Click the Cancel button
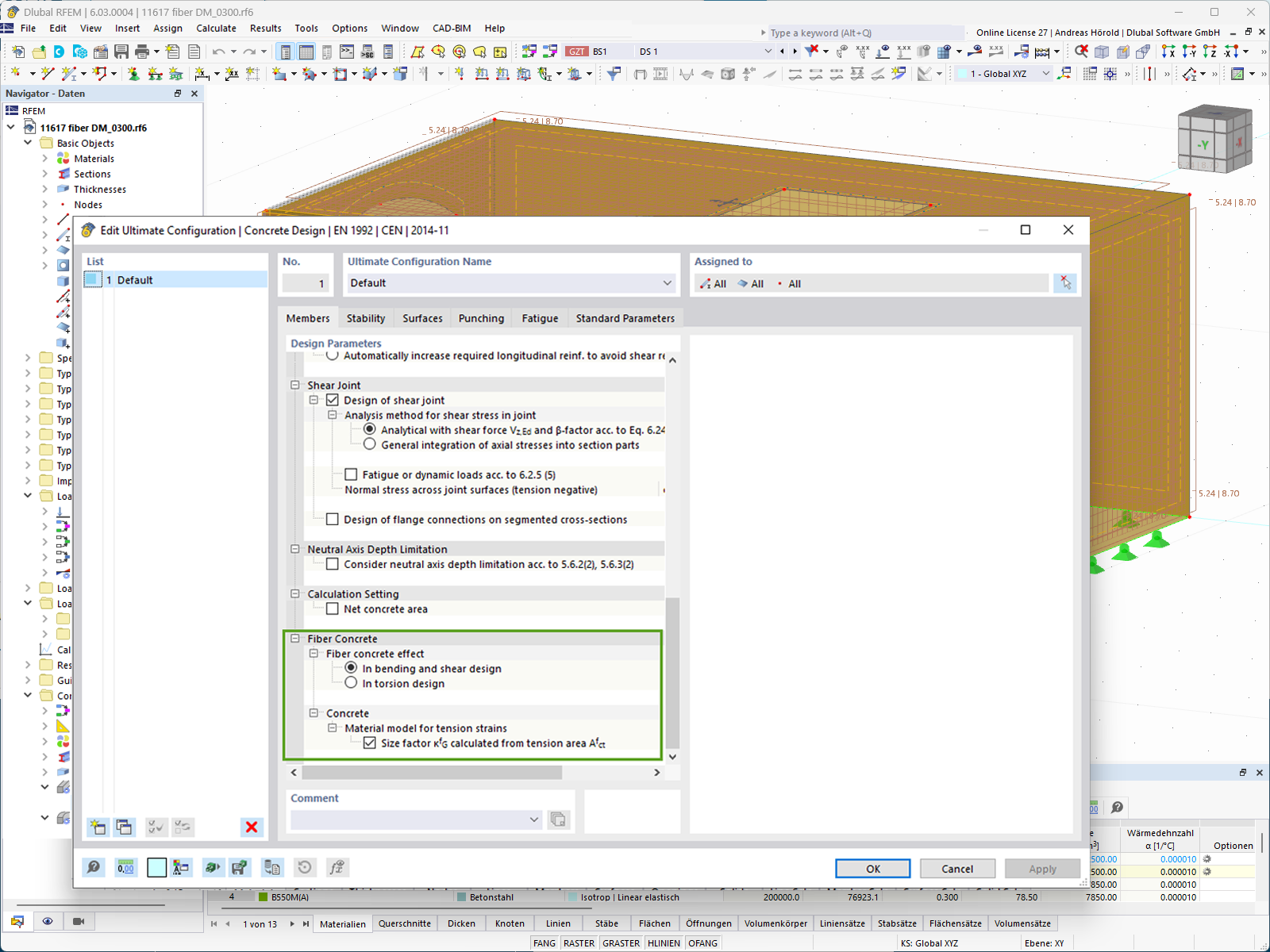1270x952 pixels. click(957, 869)
